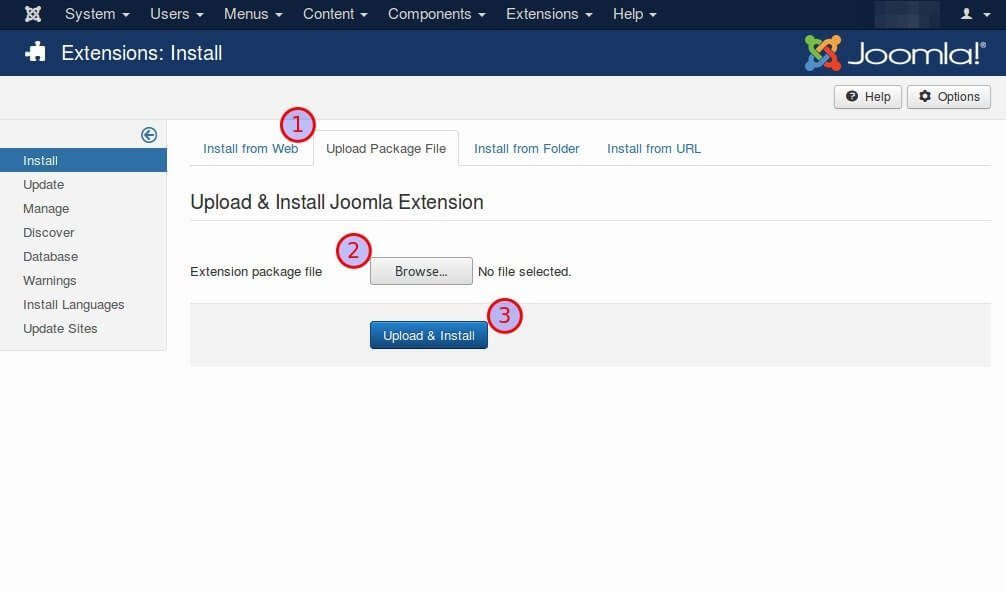Screen dimensions: 1006x593
Task: Open the Components menu
Action: (x=436, y=14)
